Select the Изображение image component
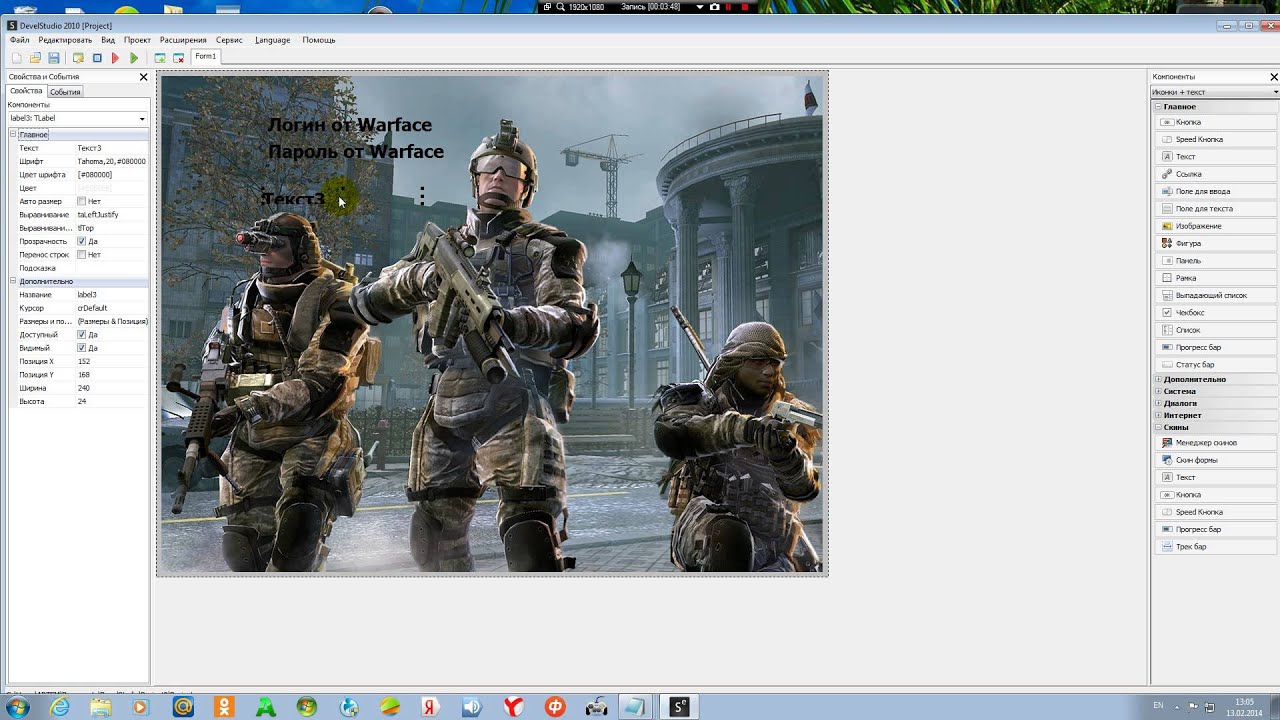Image resolution: width=1280 pixels, height=720 pixels. (1215, 226)
